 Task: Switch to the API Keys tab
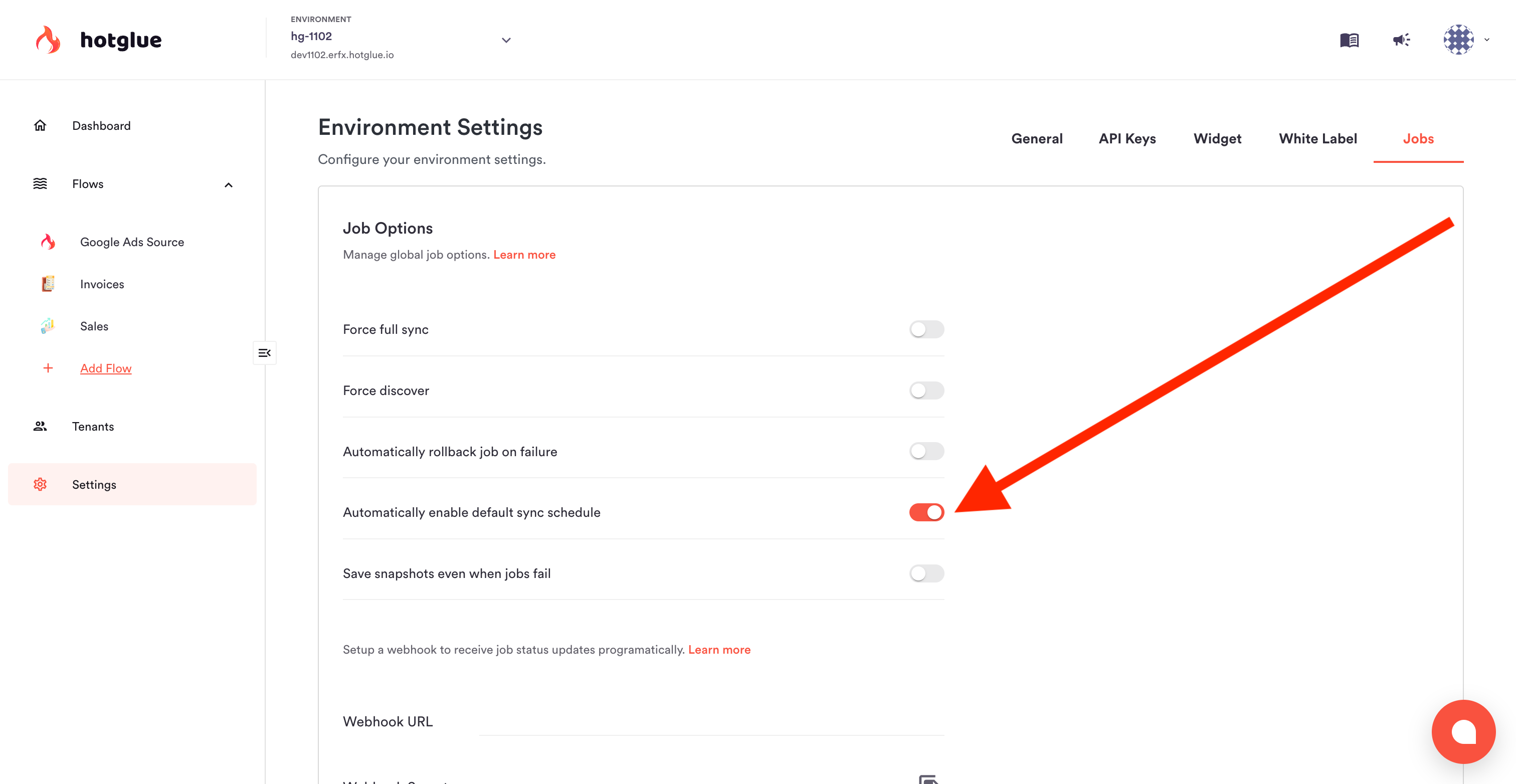click(x=1127, y=139)
